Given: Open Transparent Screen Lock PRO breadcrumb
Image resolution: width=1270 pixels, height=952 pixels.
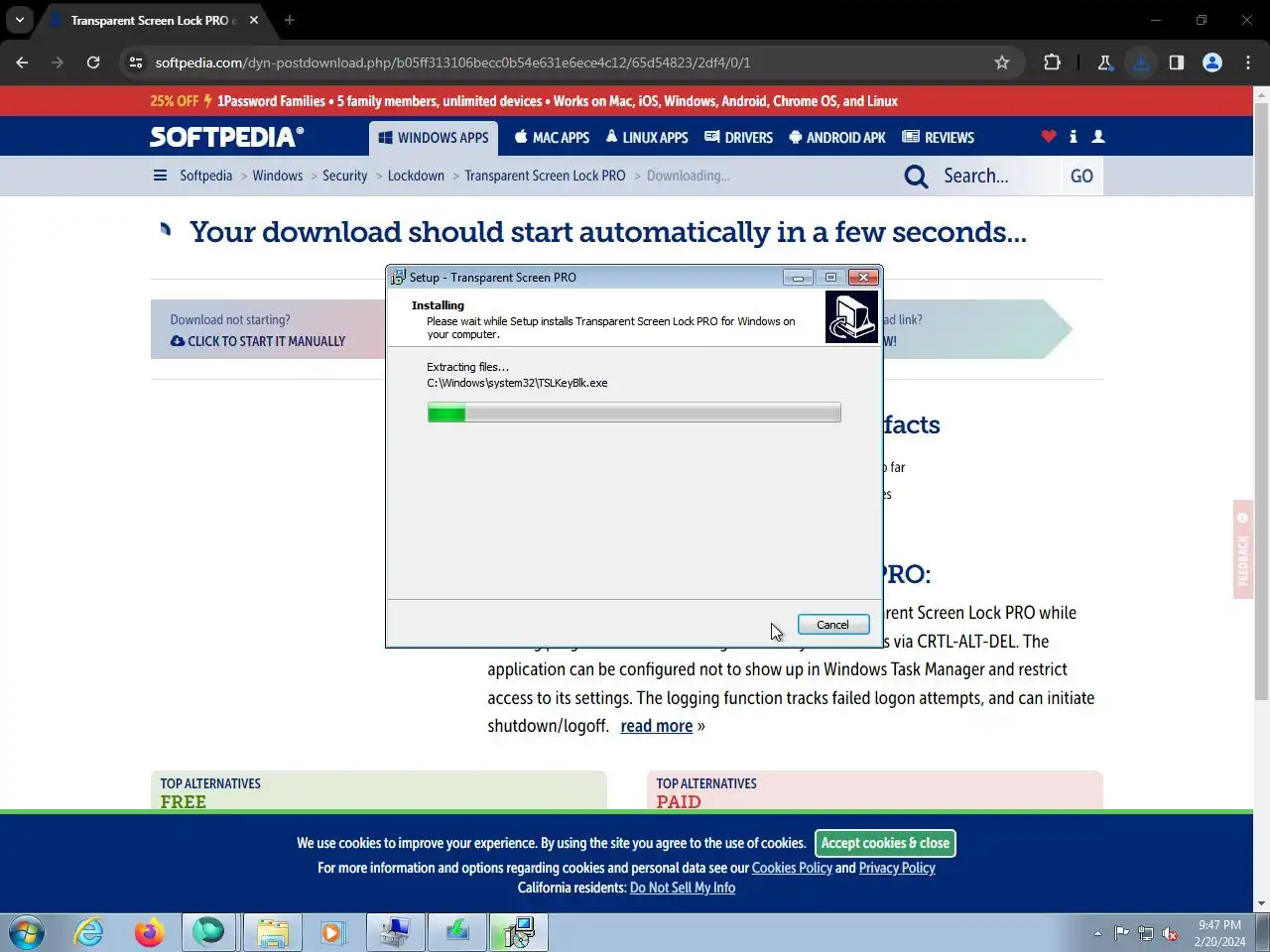Looking at the screenshot, I should pos(545,176).
